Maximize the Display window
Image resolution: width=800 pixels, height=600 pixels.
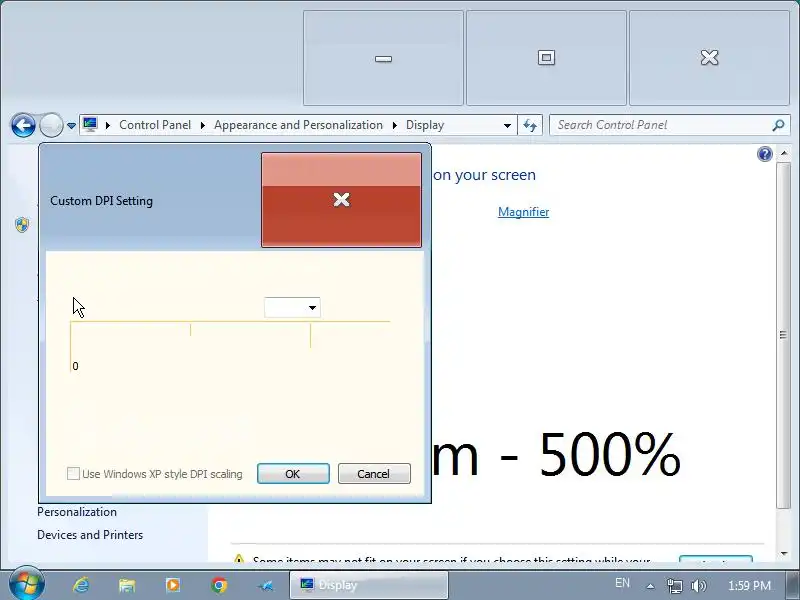[x=546, y=58]
